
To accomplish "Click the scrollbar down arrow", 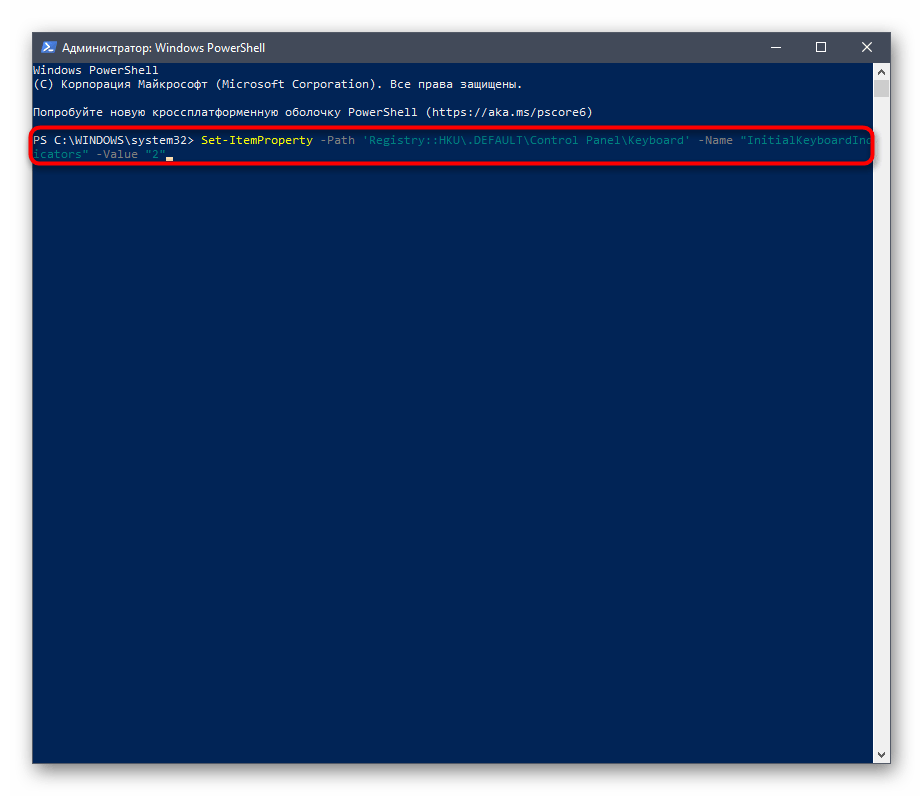I will 881,755.
